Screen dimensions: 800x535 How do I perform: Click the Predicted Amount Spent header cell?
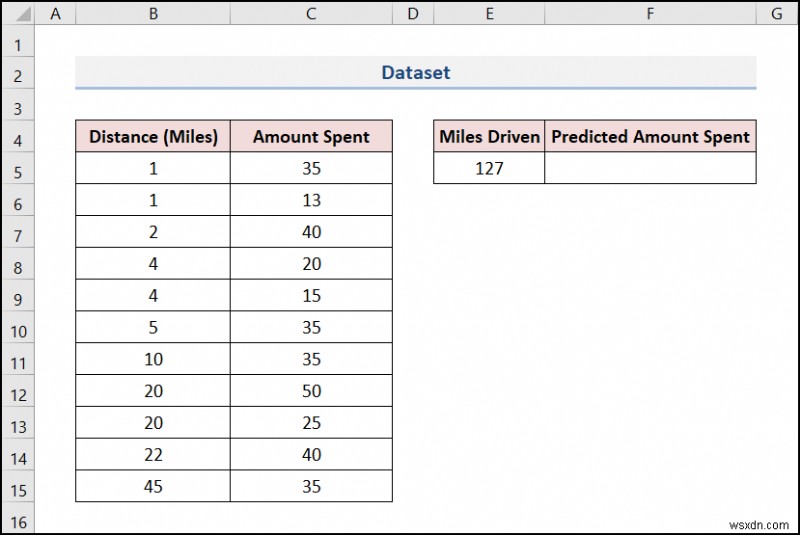(x=651, y=136)
